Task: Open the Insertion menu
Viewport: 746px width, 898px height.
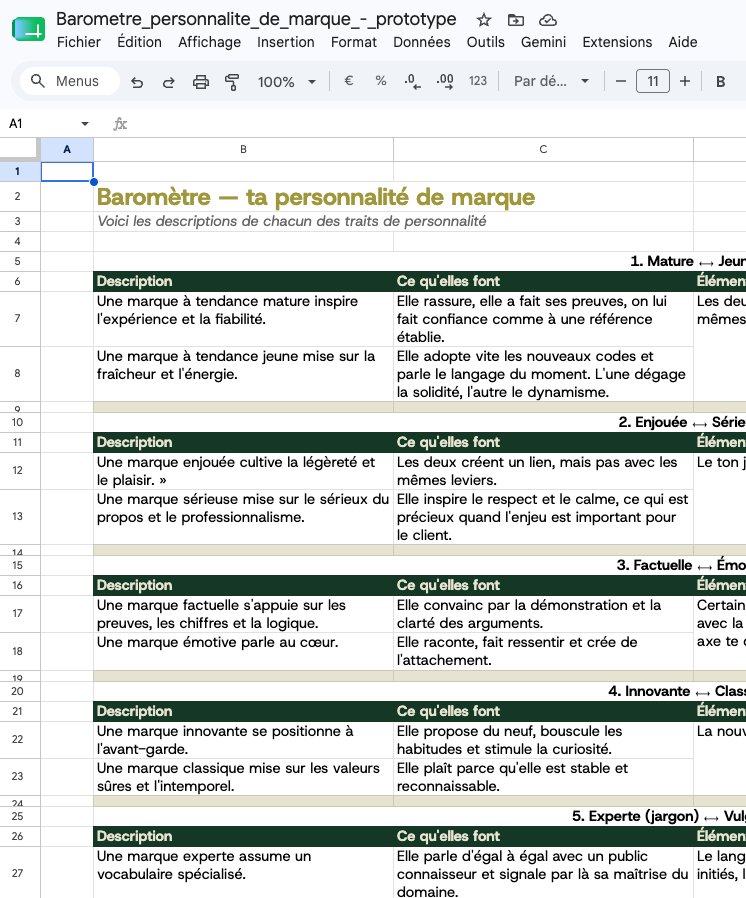Action: tap(286, 42)
